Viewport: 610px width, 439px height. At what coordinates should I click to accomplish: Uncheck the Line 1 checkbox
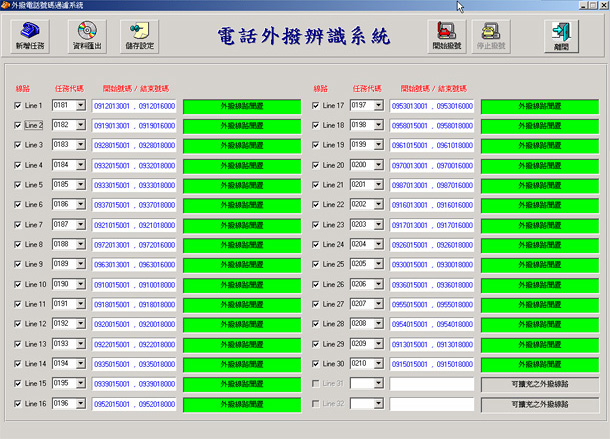point(18,105)
